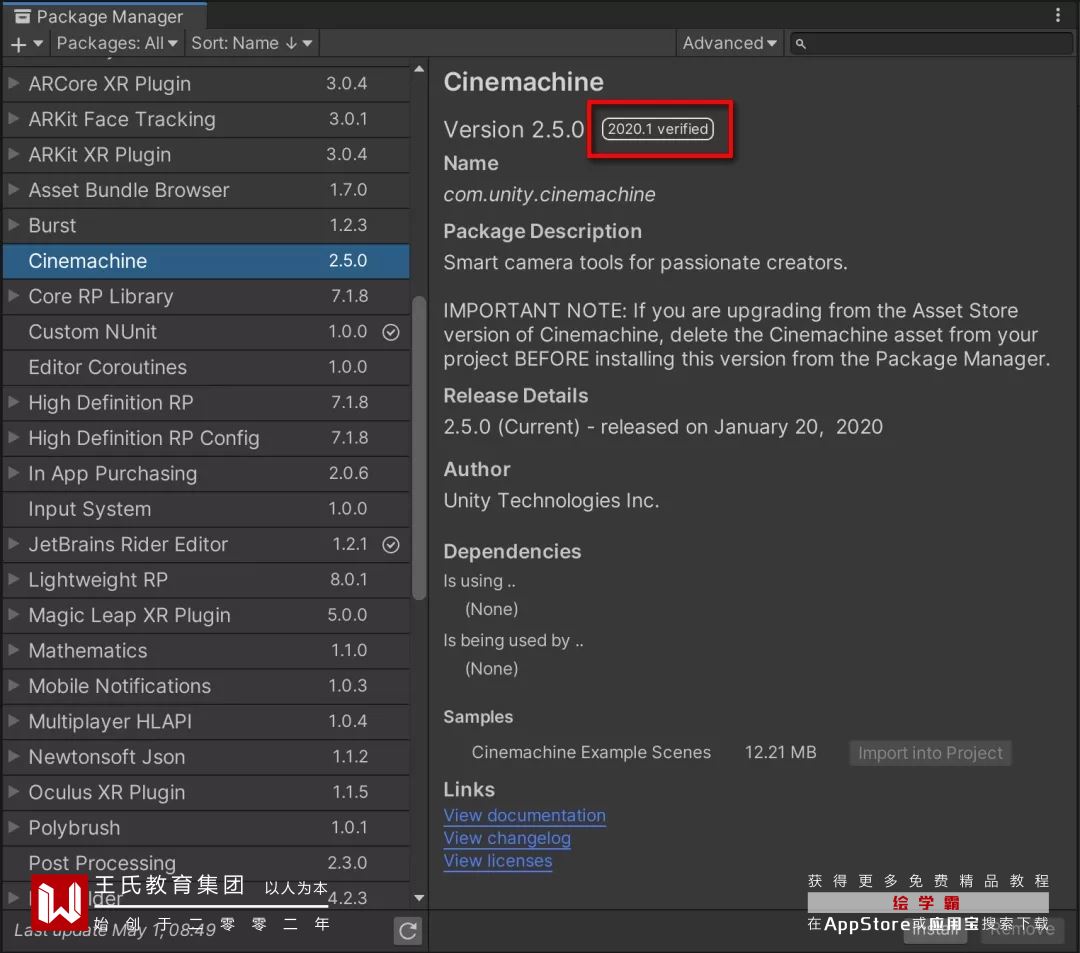Select the Oculus XR Plugin row
Screen dimensions: 1080x953
pyautogui.click(x=207, y=793)
